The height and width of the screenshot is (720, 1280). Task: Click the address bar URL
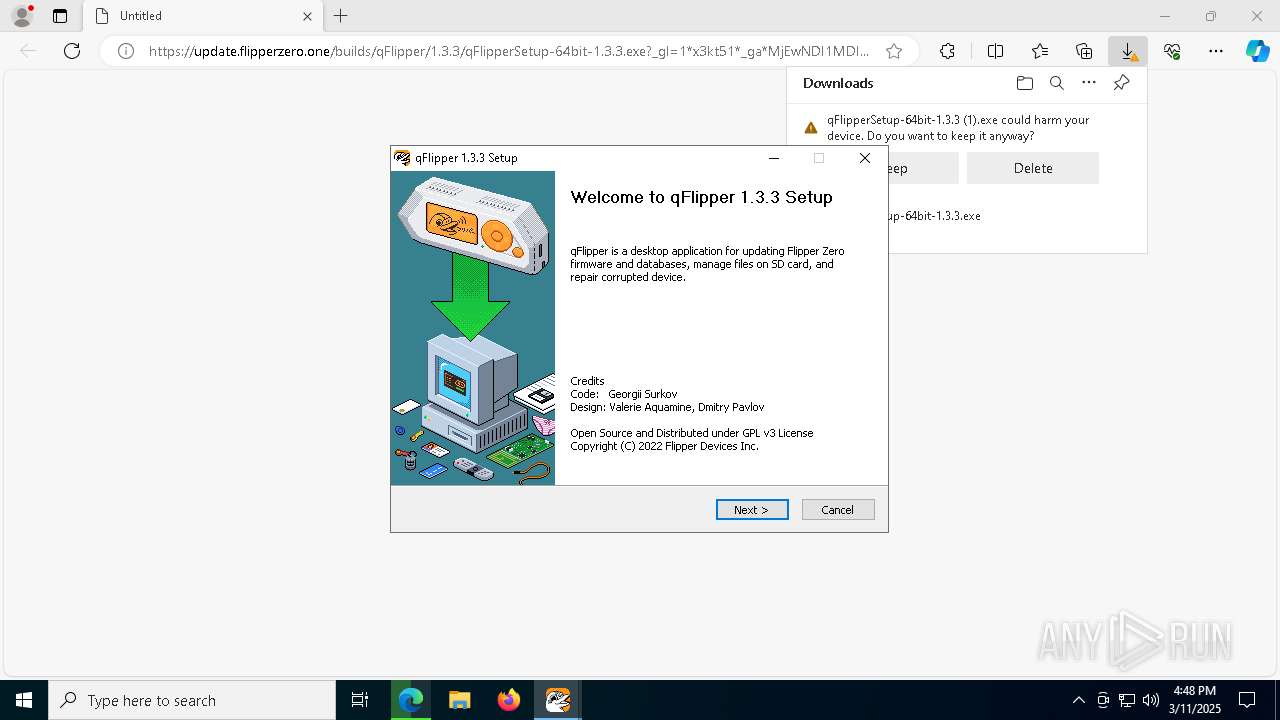point(509,51)
